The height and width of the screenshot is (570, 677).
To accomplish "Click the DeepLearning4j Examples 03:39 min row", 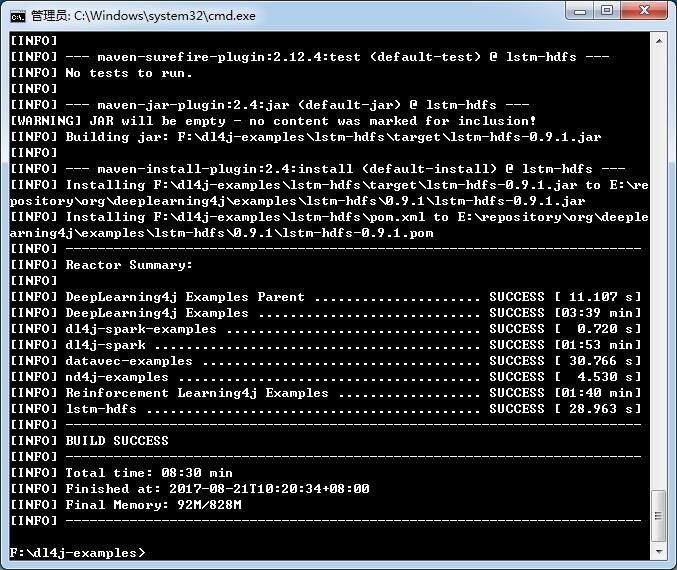I will point(326,313).
